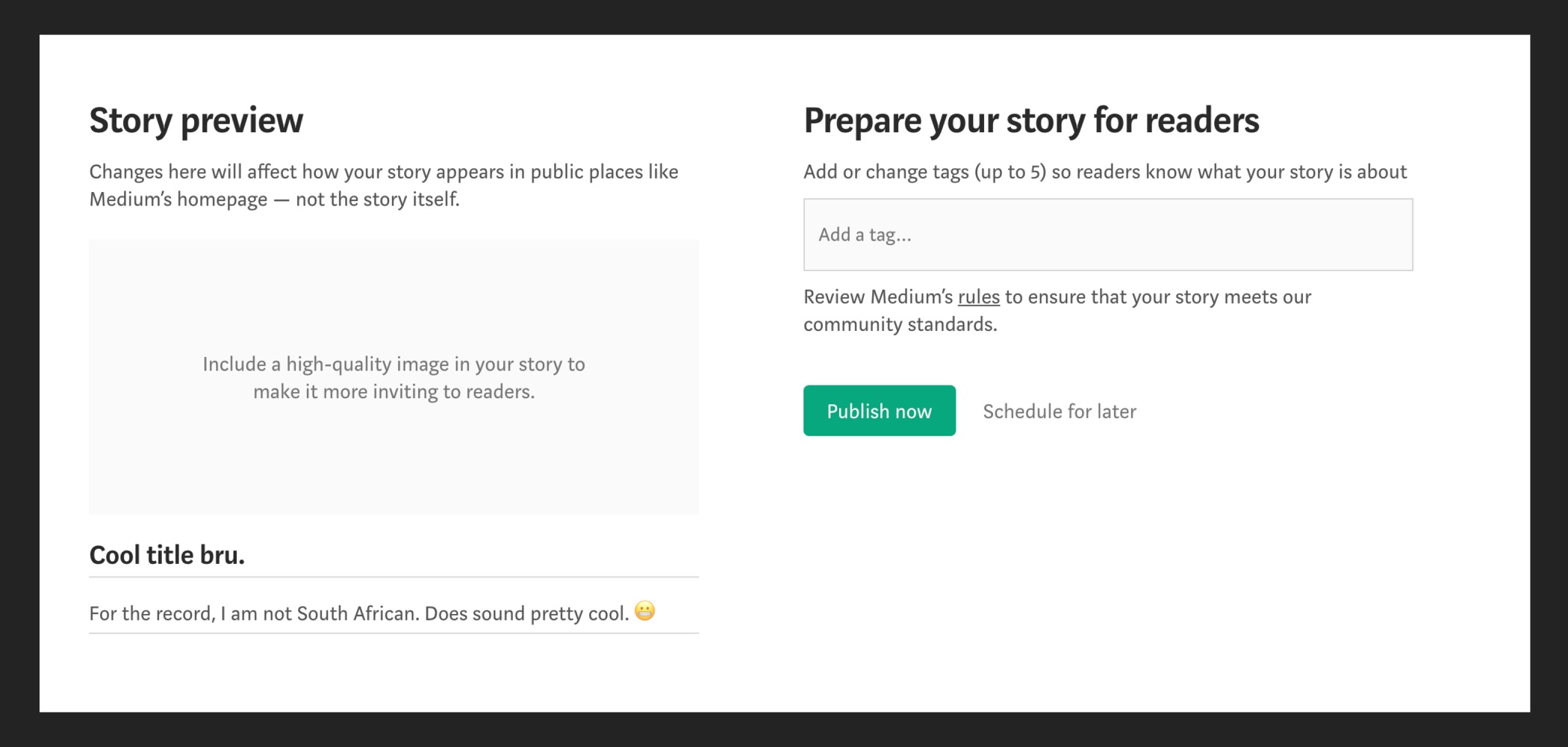Screen dimensions: 1568x747
Task: Focus the Add a tag field
Action: tap(1107, 235)
